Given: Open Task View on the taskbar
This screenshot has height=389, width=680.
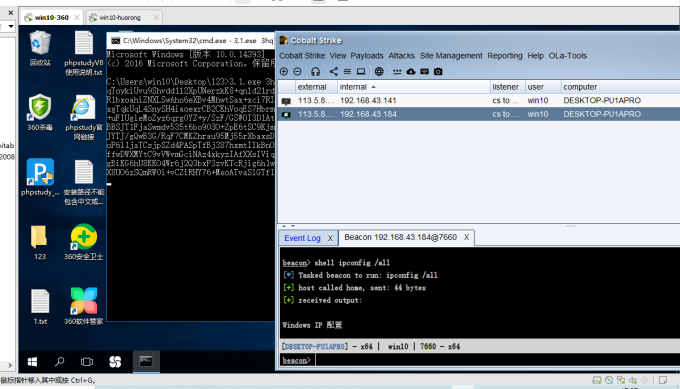Looking at the screenshot, I should (87, 362).
